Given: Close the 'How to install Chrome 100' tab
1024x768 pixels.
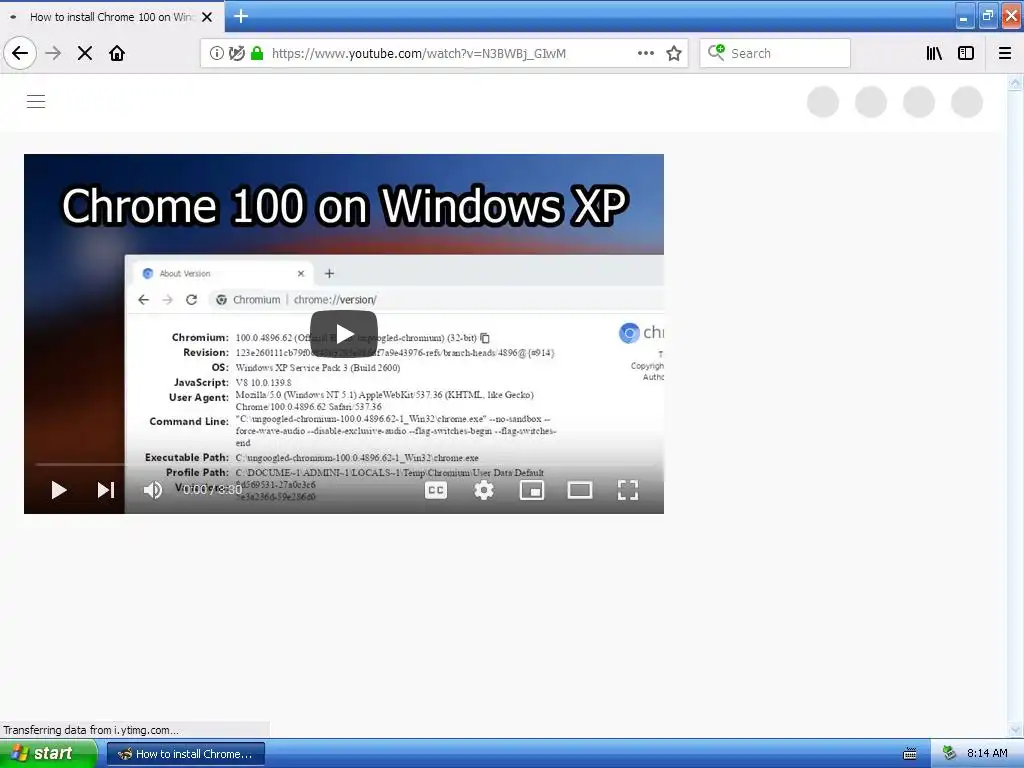Looking at the screenshot, I should point(207,17).
